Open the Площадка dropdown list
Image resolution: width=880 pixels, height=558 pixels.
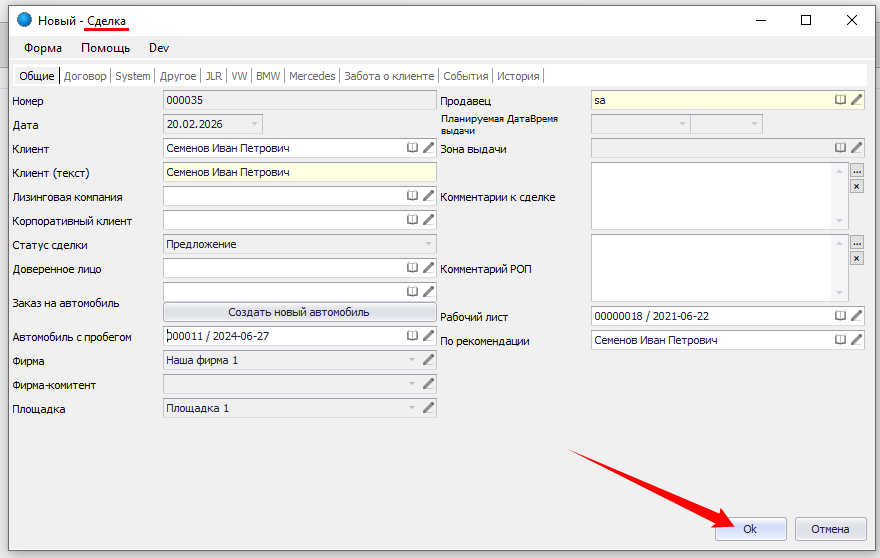[x=411, y=408]
